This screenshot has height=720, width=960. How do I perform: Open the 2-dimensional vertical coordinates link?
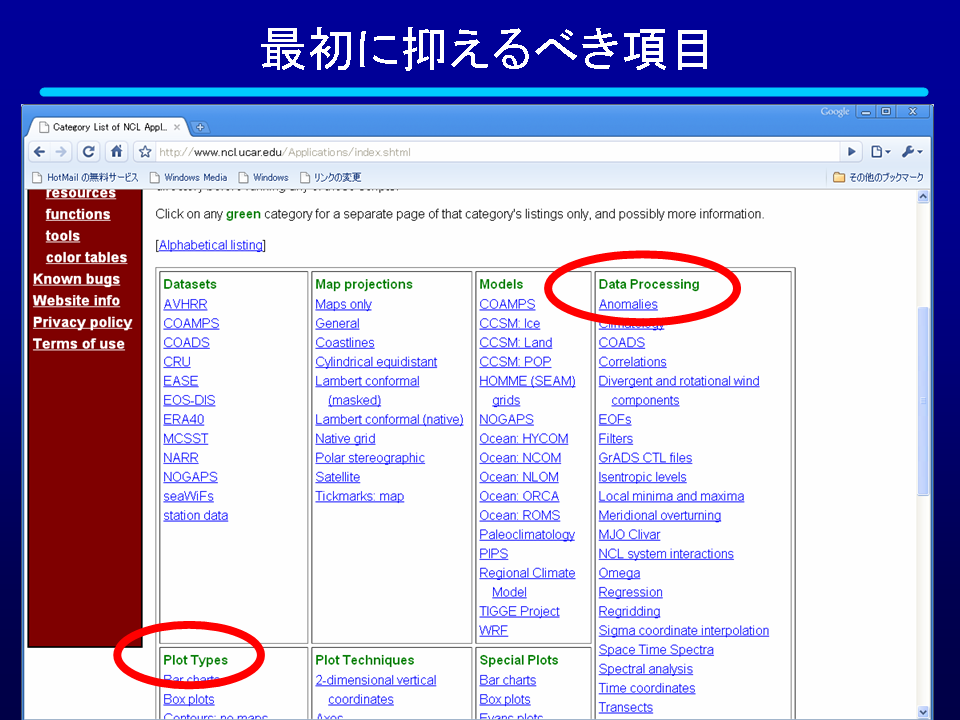pyautogui.click(x=376, y=689)
